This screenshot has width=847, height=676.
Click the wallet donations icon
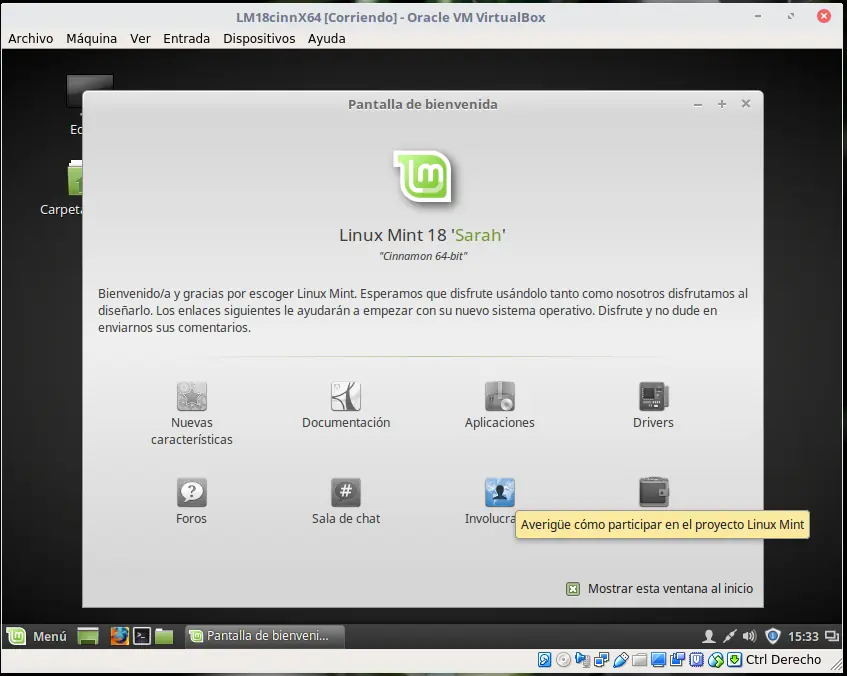coord(654,492)
